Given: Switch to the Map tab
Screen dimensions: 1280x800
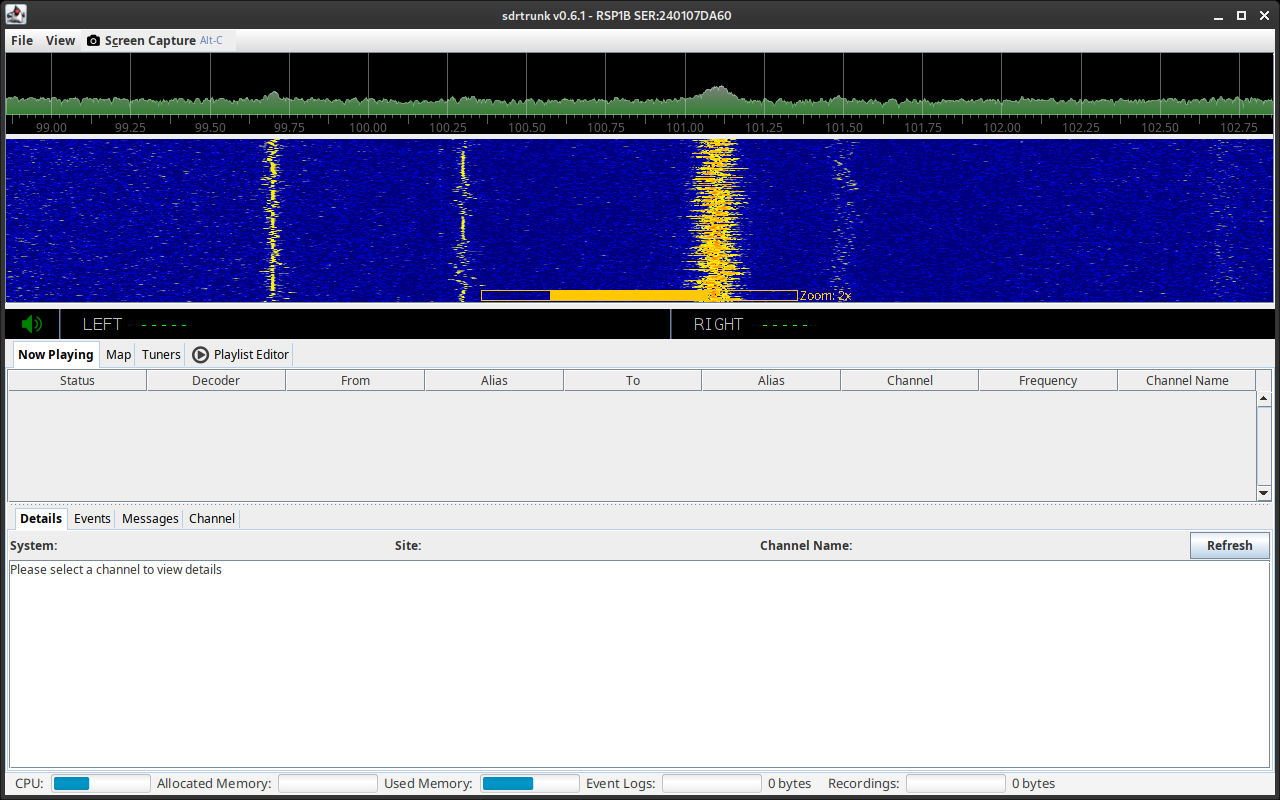Looking at the screenshot, I should point(118,355).
